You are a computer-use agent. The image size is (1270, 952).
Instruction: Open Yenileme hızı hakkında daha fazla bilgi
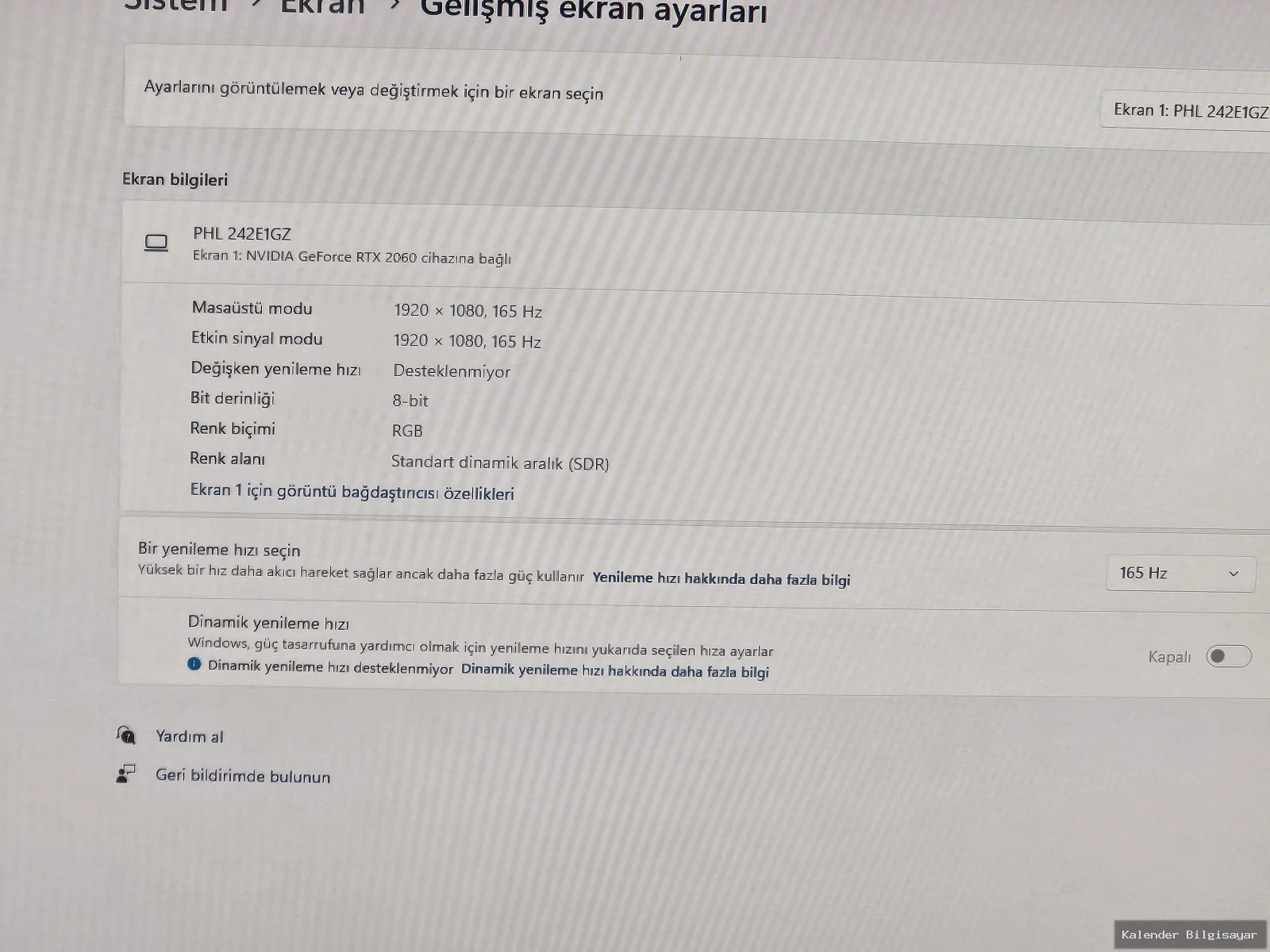[x=721, y=578]
